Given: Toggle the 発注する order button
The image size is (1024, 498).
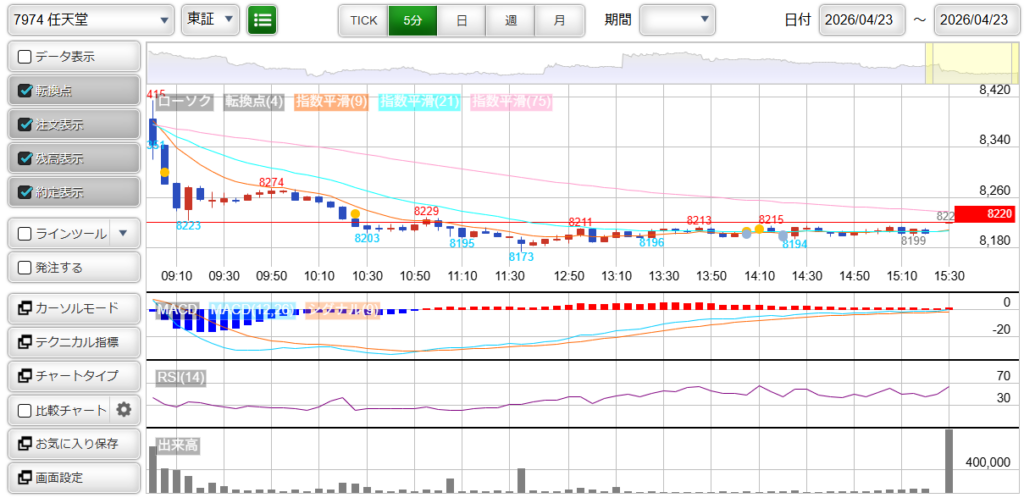Looking at the screenshot, I should 72,267.
